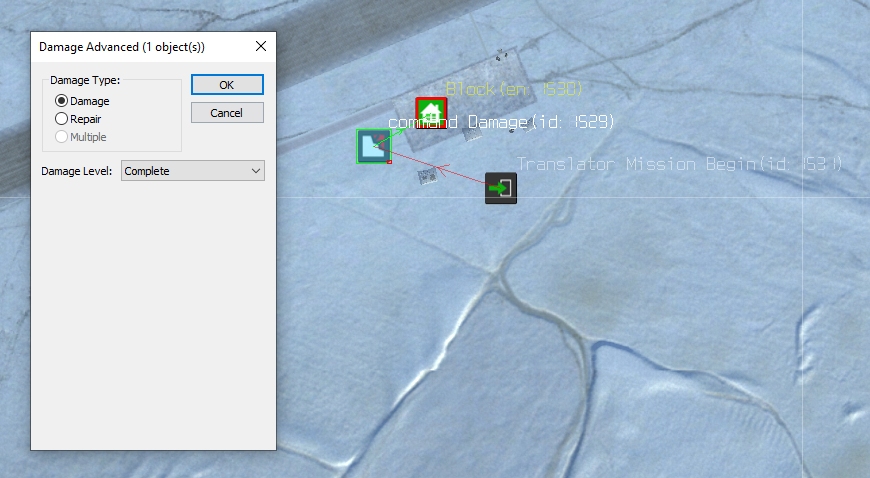Viewport: 870px width, 478px height.
Task: Close the Damage Advanced dialog
Action: coord(261,47)
